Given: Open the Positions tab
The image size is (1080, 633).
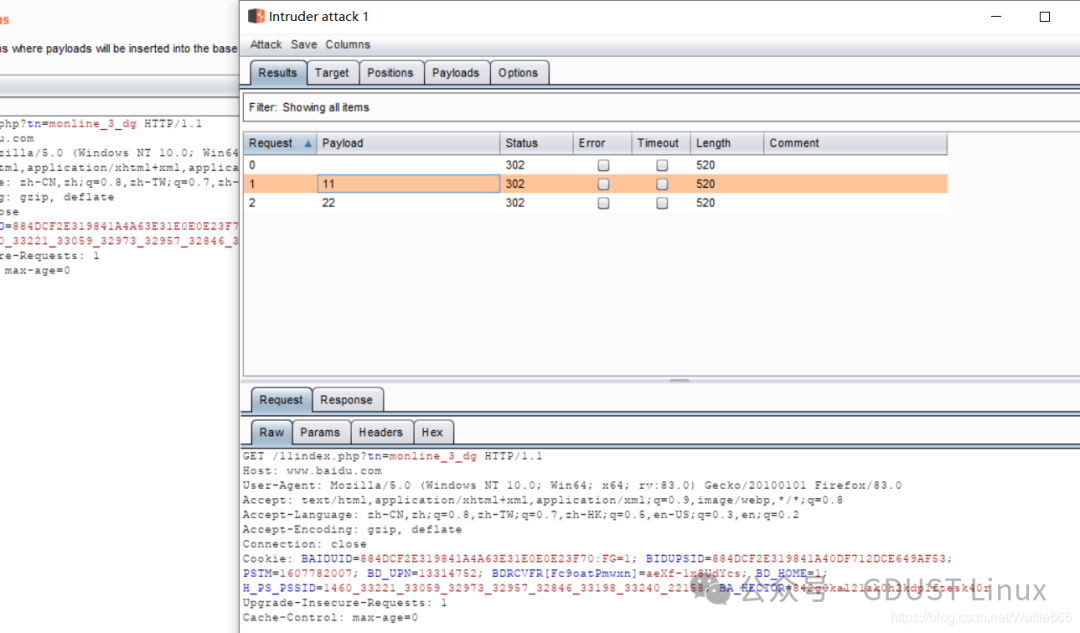Looking at the screenshot, I should coord(391,72).
